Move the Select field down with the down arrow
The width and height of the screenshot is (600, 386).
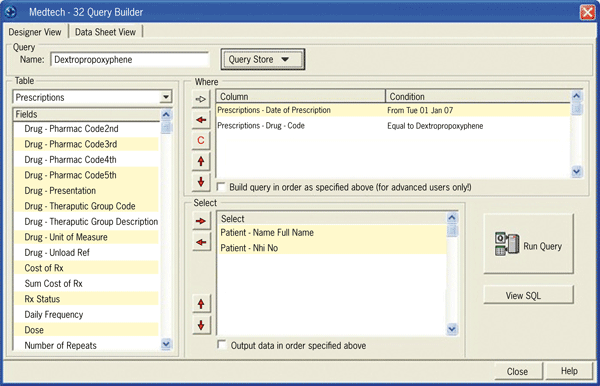[201, 325]
